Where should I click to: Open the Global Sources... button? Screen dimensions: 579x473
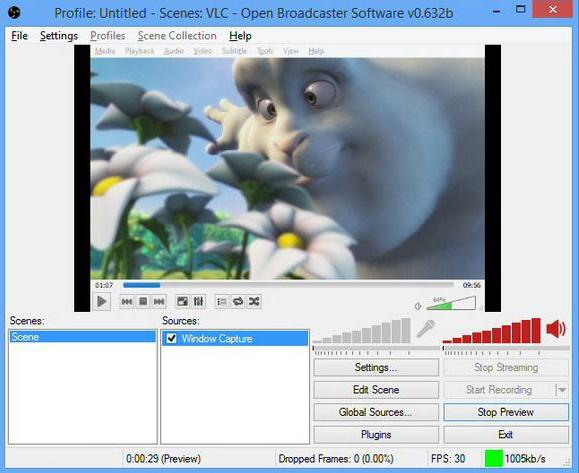click(376, 412)
